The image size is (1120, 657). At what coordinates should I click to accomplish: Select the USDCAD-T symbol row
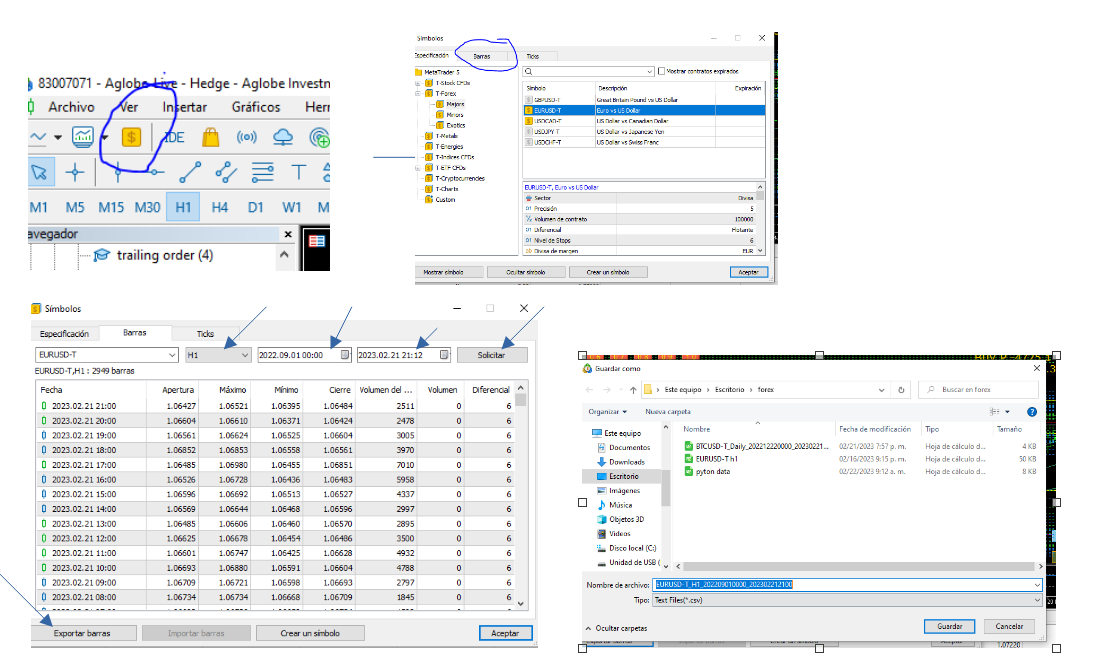[644, 121]
